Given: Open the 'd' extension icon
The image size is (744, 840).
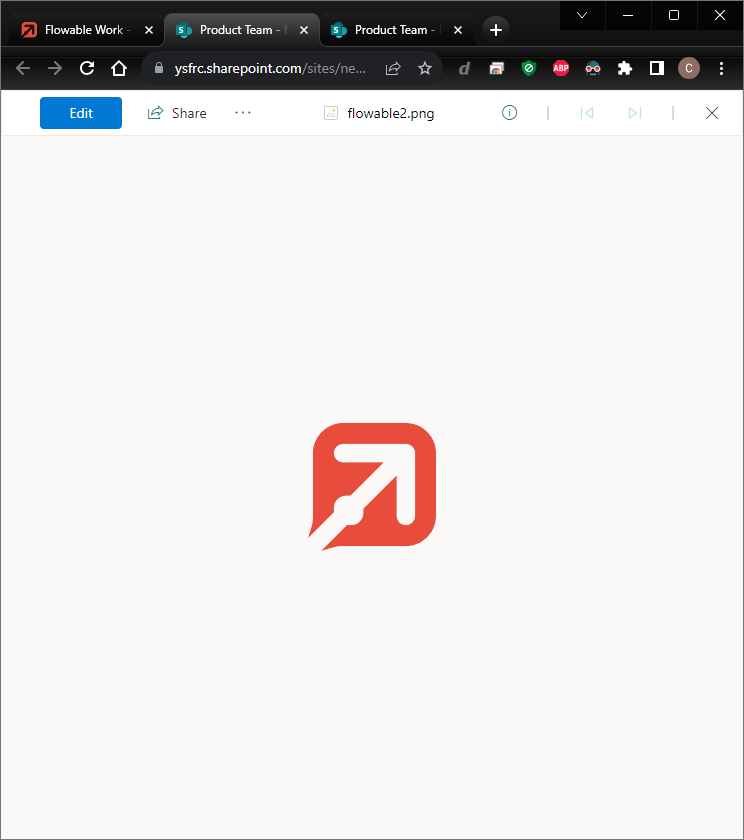Looking at the screenshot, I should [x=464, y=68].
